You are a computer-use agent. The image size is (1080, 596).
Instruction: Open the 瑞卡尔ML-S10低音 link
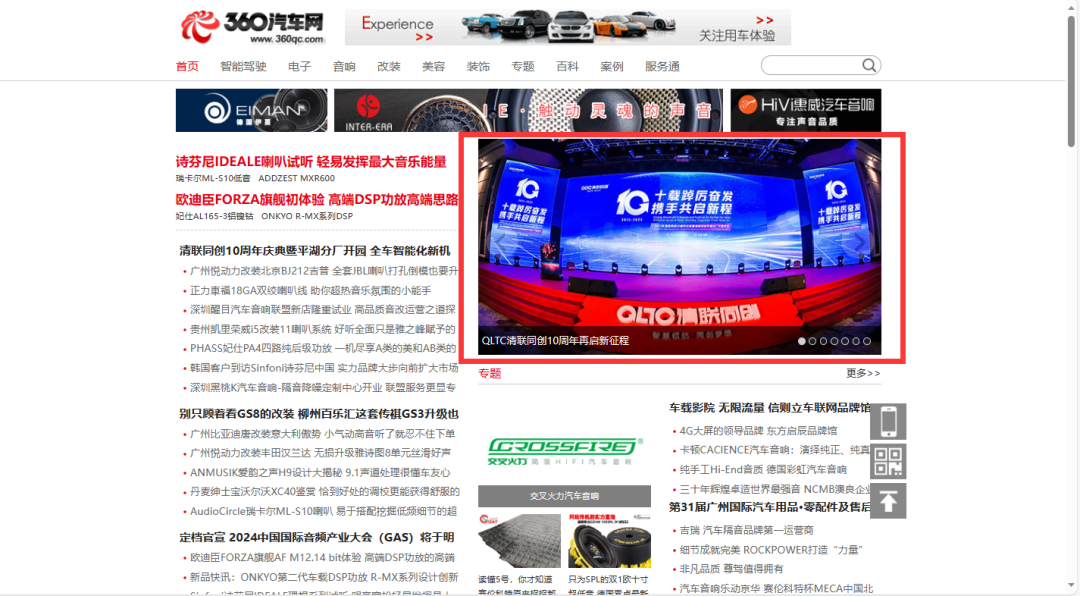(x=213, y=178)
